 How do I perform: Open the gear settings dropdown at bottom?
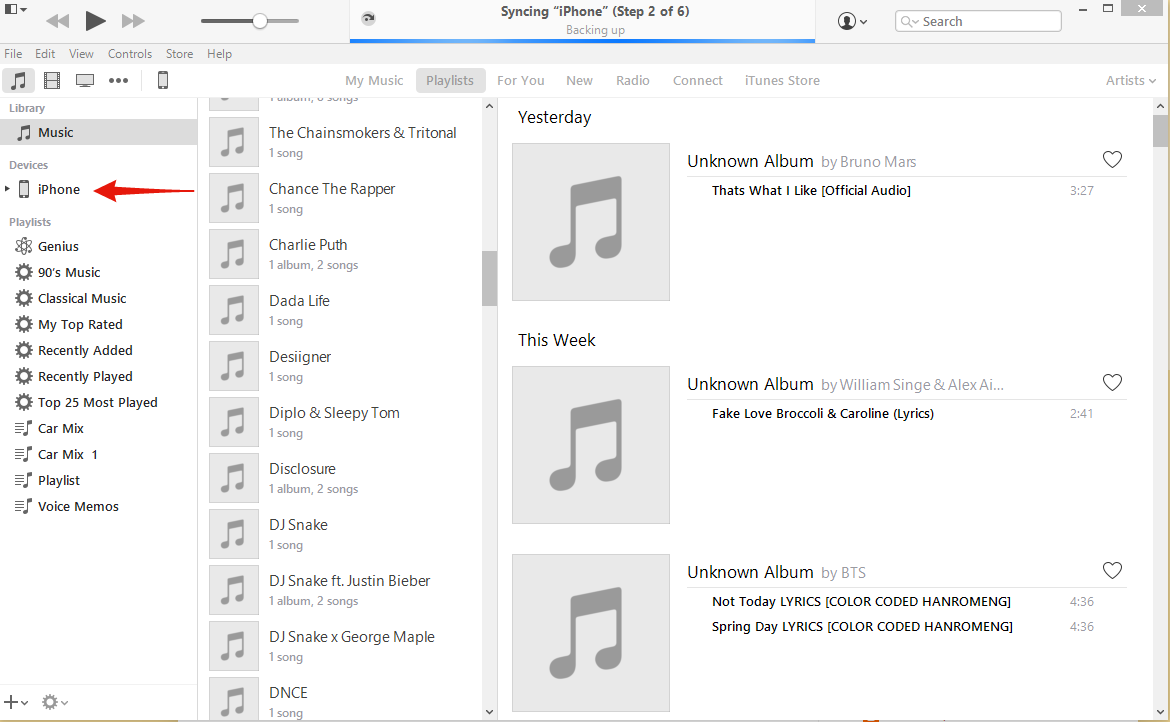click(x=54, y=702)
